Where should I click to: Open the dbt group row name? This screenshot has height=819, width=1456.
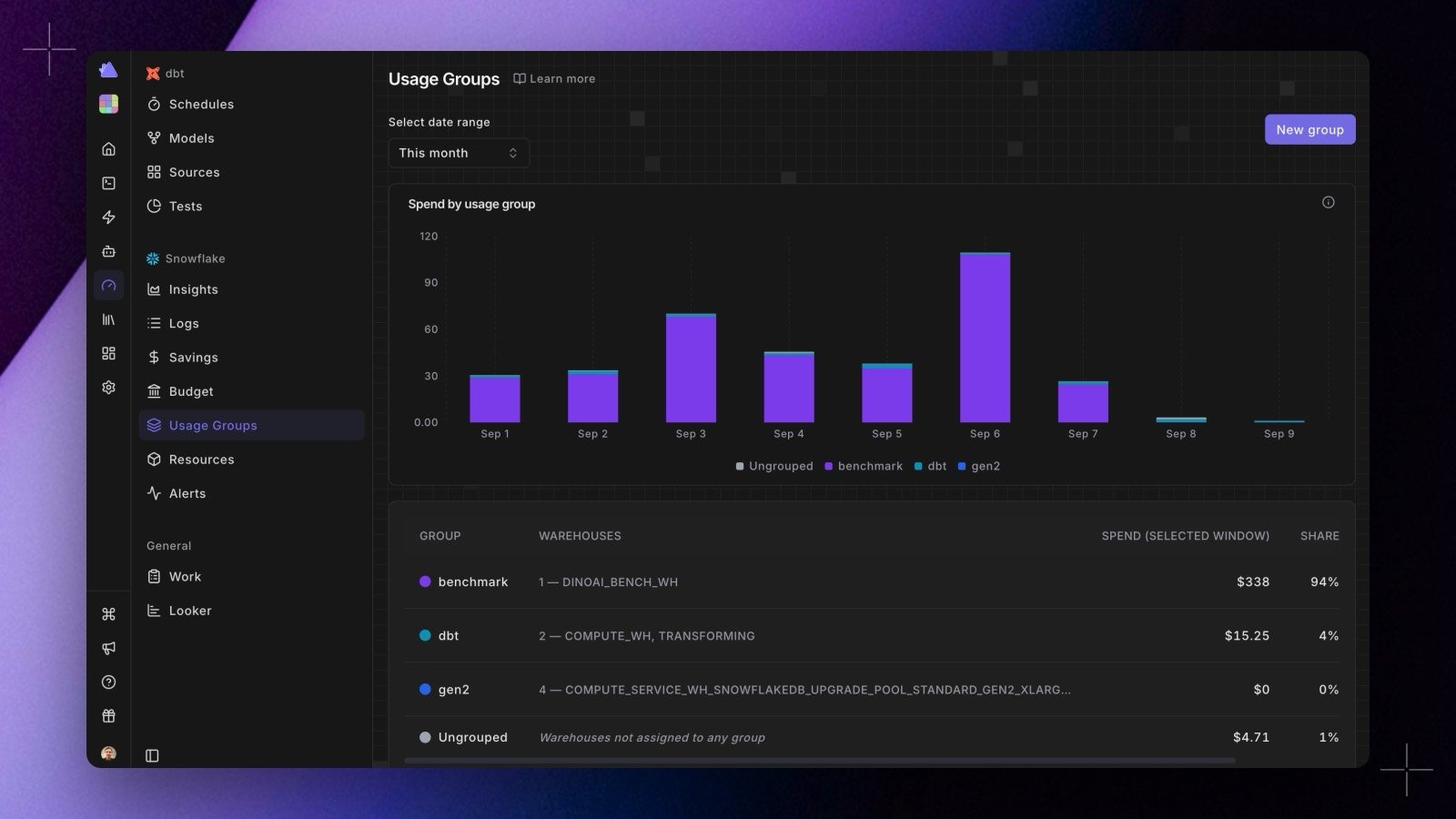point(449,635)
